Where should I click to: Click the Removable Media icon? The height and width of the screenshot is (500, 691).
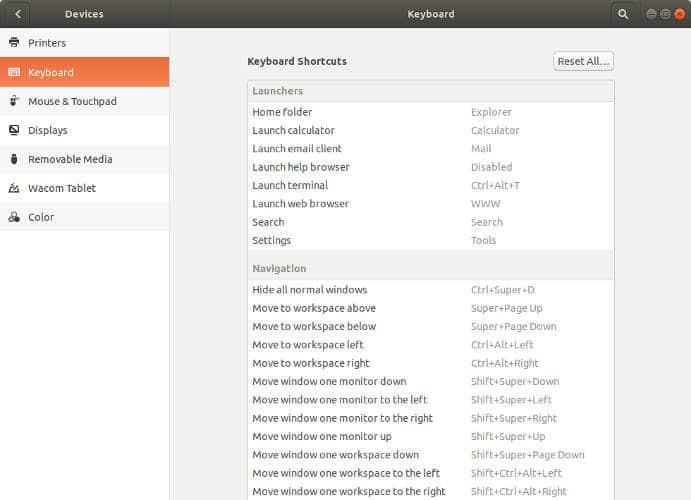coord(14,159)
